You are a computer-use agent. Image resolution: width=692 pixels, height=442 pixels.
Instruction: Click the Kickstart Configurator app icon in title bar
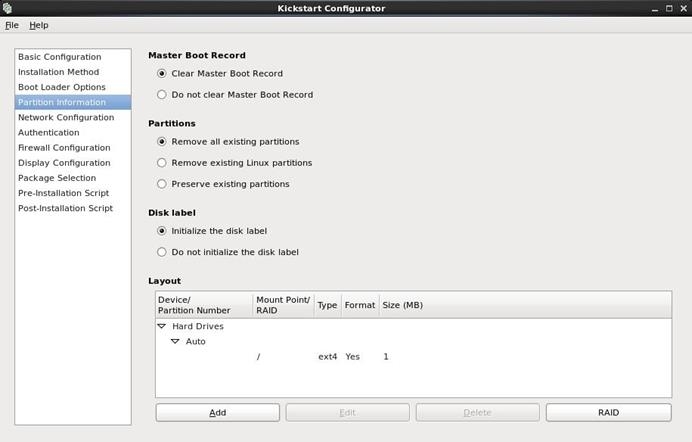coord(7,8)
